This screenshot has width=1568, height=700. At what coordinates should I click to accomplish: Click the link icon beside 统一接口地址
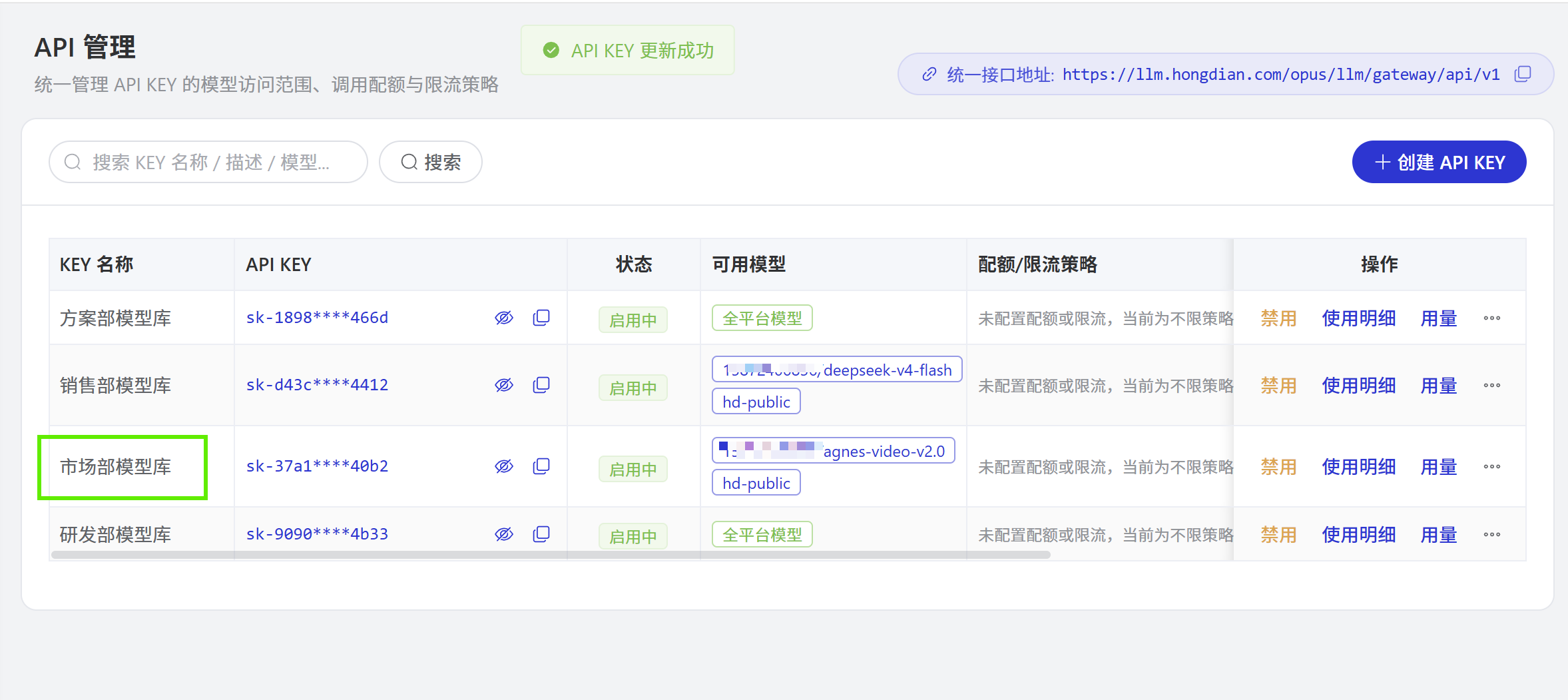pyautogui.click(x=929, y=75)
